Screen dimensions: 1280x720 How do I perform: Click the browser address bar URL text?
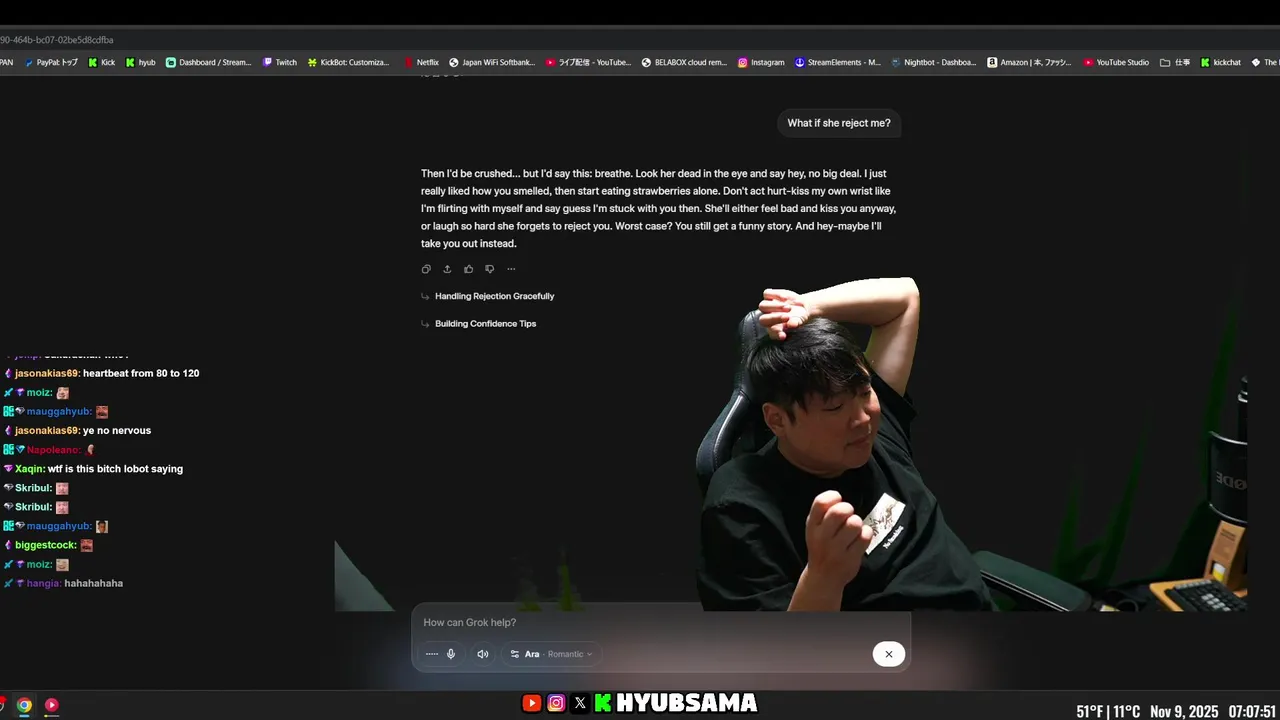[56, 40]
